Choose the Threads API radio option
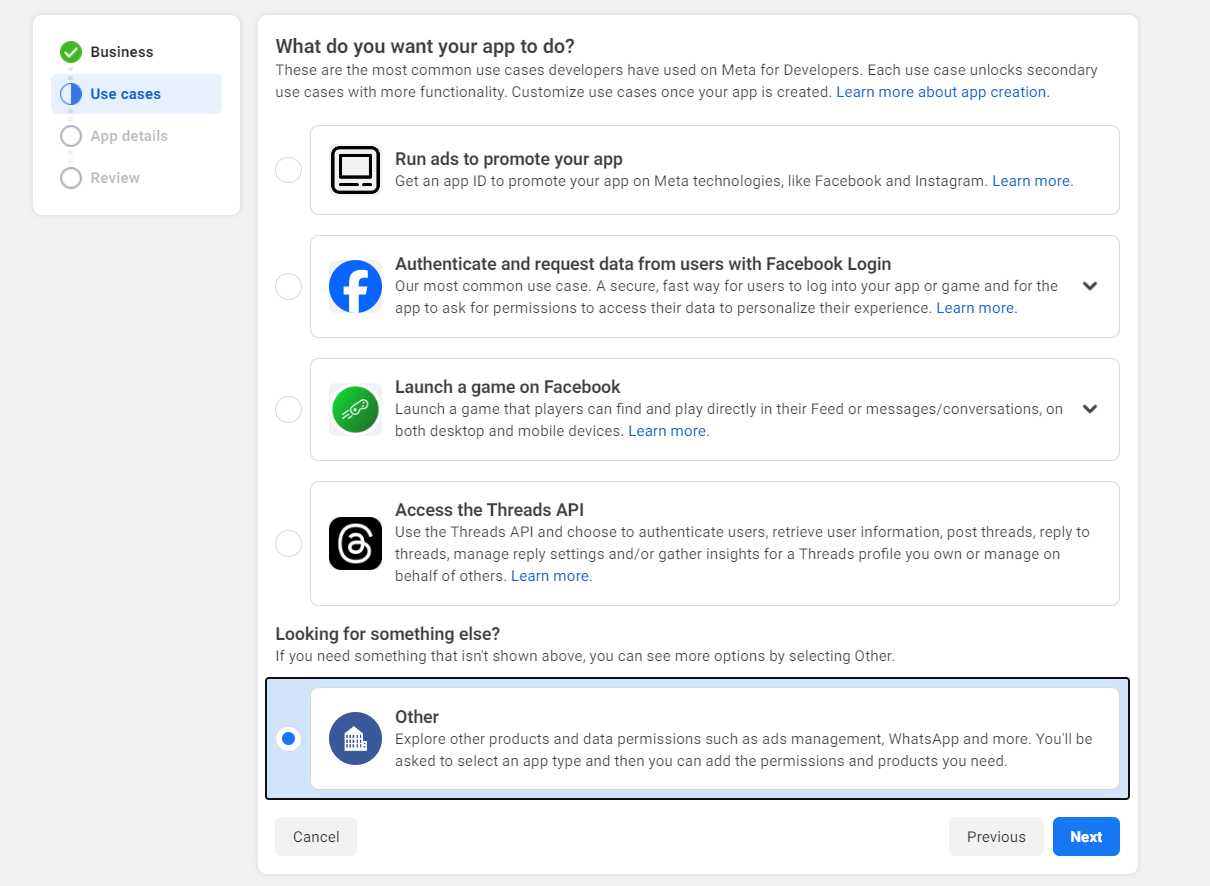Viewport: 1210px width, 886px height. (x=288, y=543)
